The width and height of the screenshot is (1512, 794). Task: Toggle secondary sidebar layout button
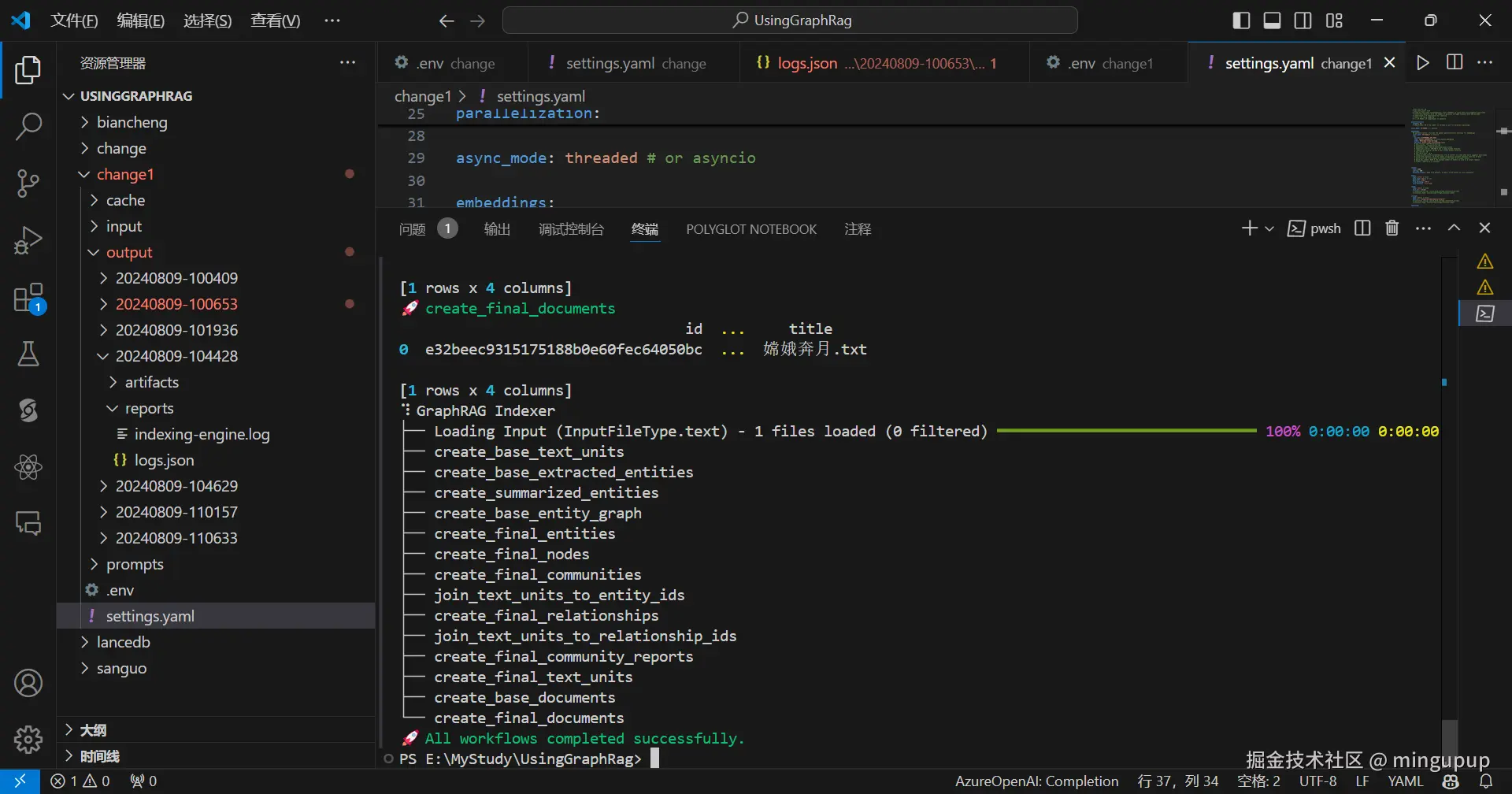click(1303, 20)
